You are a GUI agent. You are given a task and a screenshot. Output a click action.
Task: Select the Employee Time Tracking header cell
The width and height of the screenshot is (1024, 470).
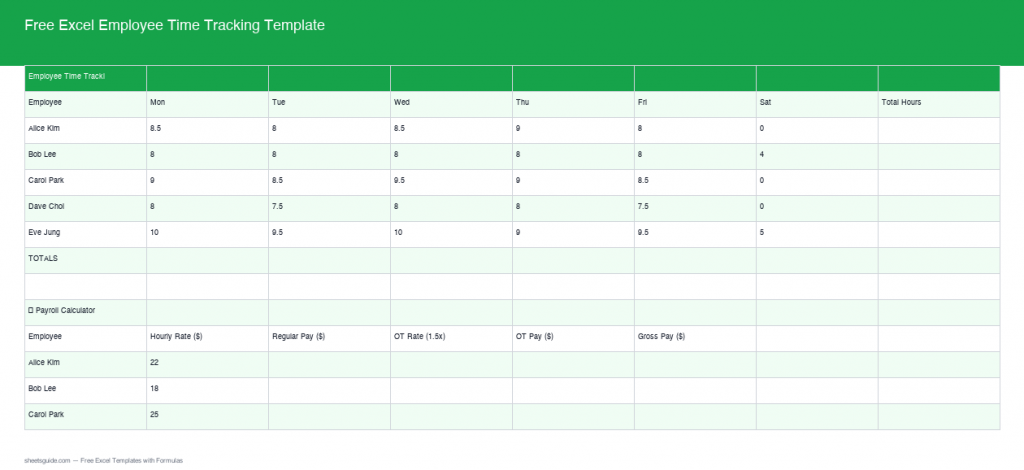click(x=85, y=77)
